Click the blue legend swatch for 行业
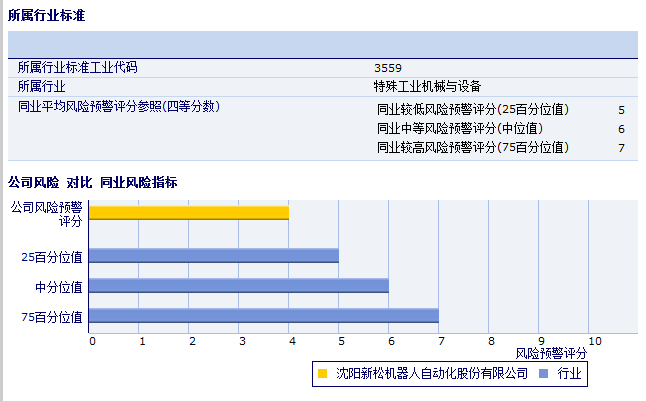 543,374
